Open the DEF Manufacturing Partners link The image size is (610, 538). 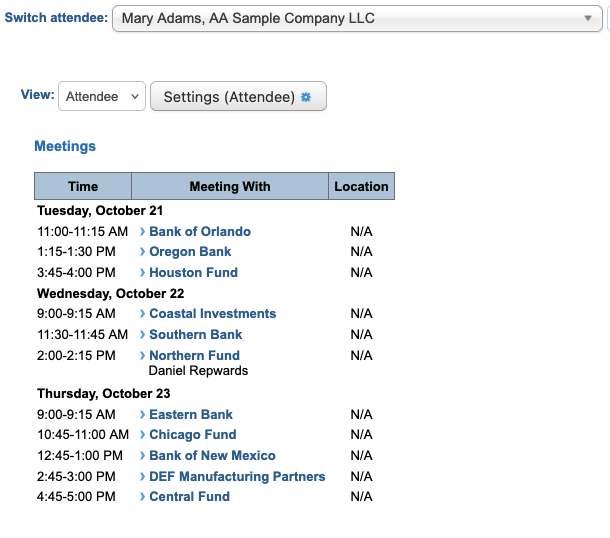pos(237,476)
